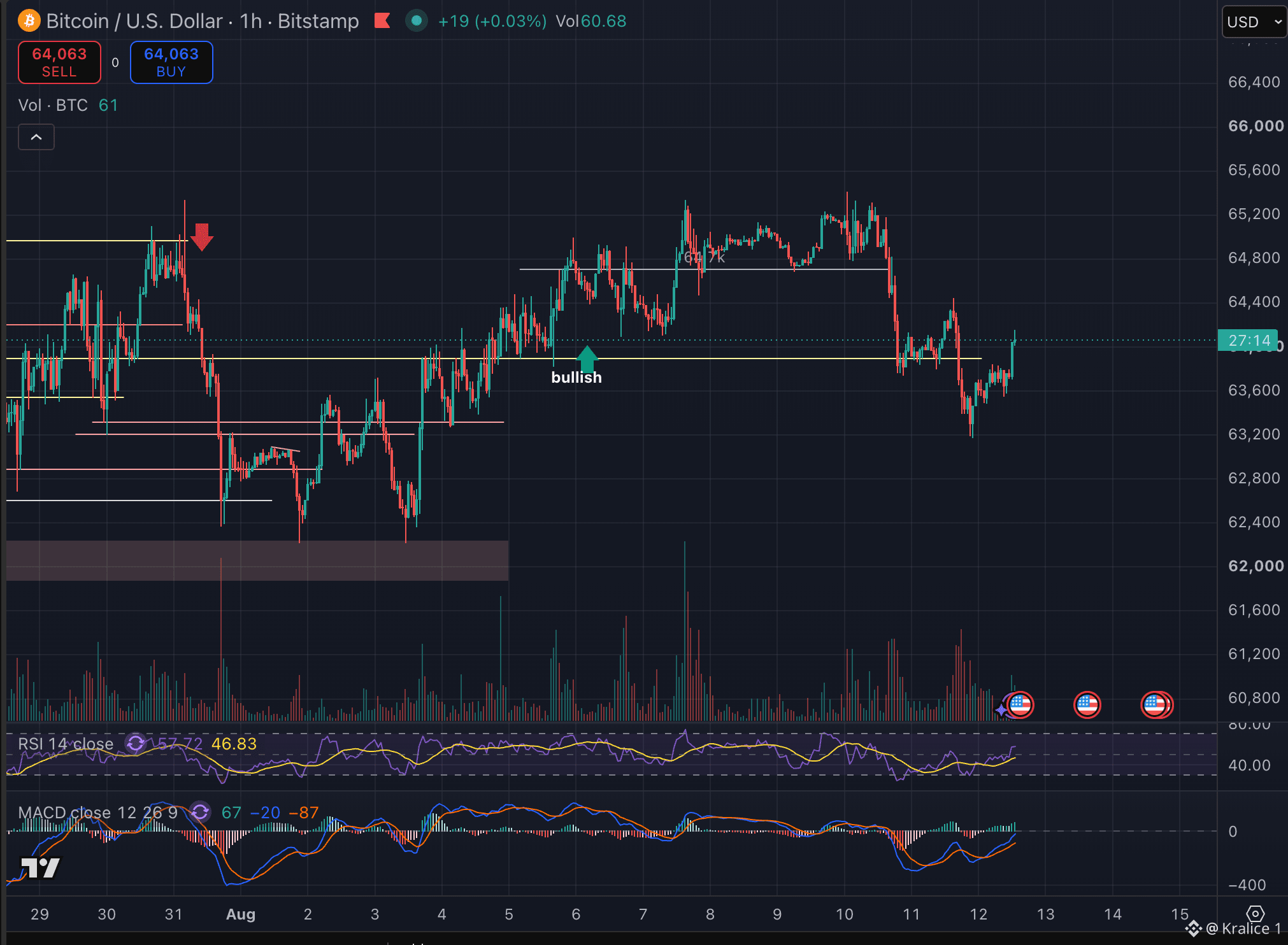This screenshot has height=945, width=1288.
Task: Click date 13 on the time axis
Action: [x=1045, y=914]
